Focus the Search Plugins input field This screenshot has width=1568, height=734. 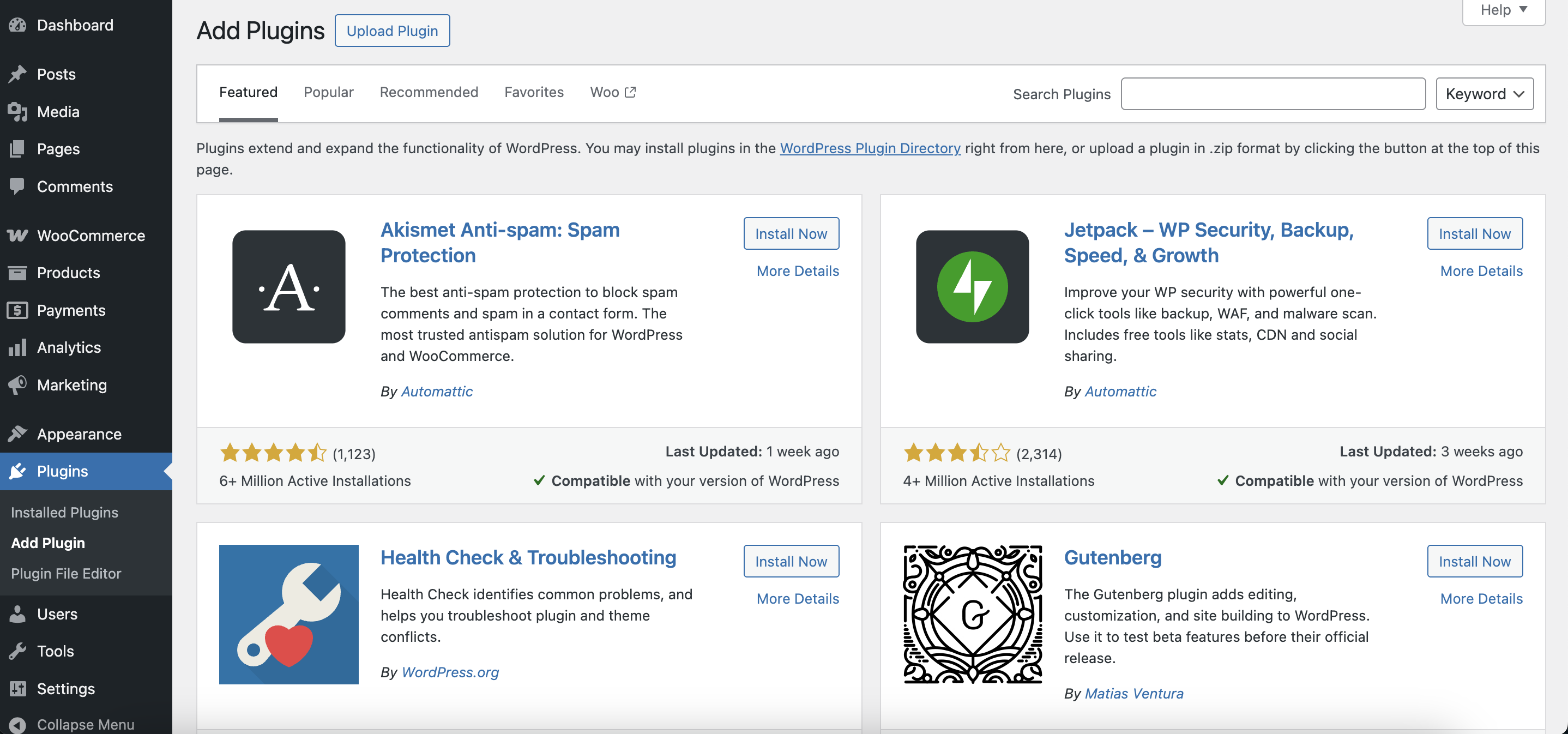[1274, 94]
